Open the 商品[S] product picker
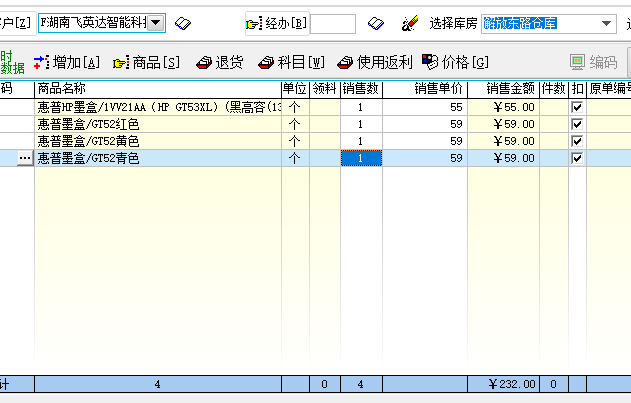Viewport: 631px width, 403px height. pos(146,62)
